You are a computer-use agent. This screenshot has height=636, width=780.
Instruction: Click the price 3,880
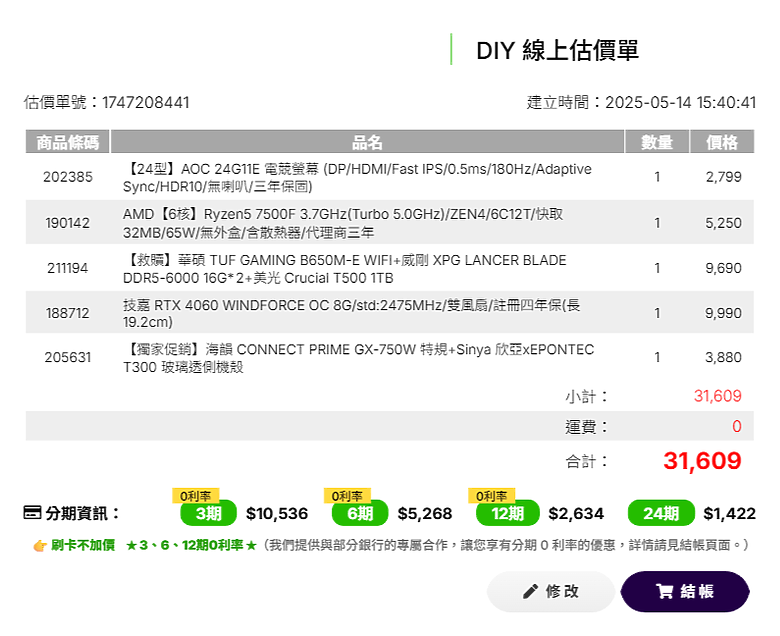723,358
